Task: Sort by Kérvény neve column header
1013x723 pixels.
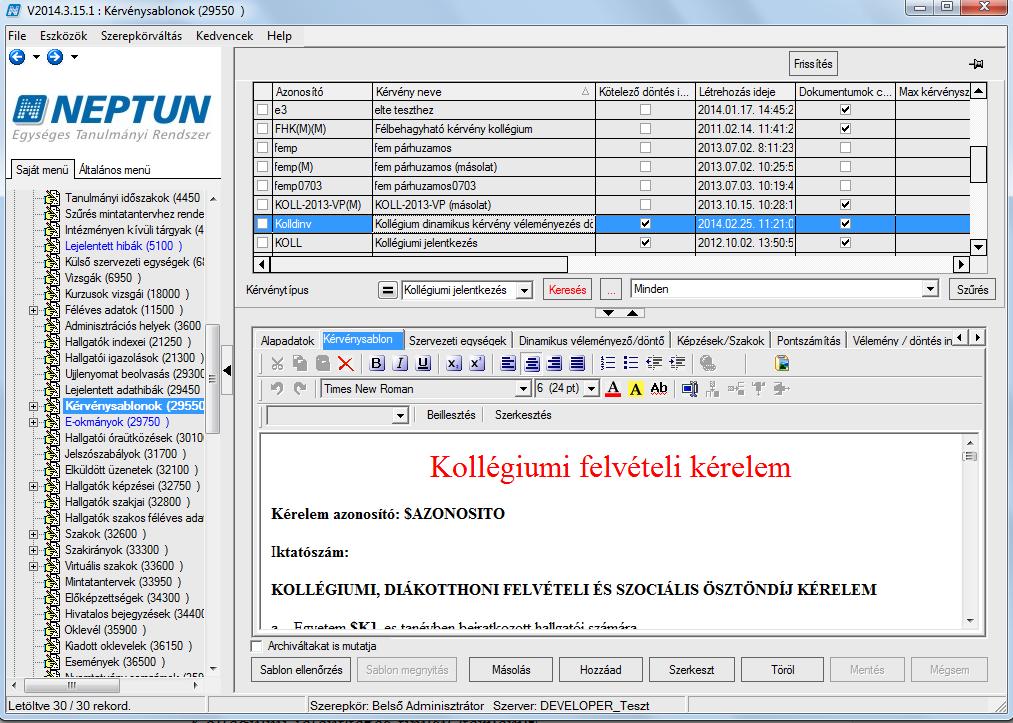Action: tap(483, 92)
